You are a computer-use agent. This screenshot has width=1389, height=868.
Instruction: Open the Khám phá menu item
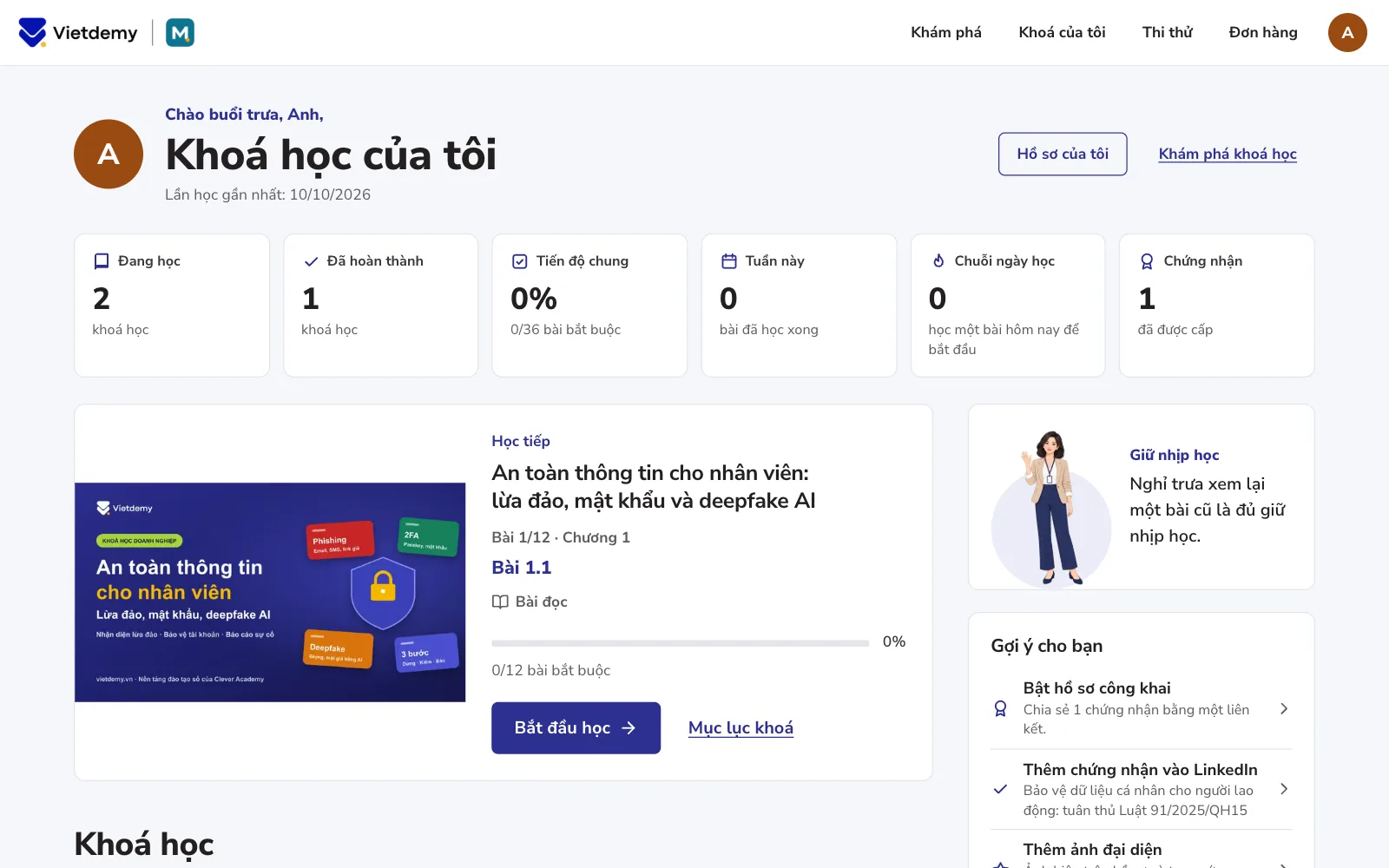pyautogui.click(x=946, y=33)
